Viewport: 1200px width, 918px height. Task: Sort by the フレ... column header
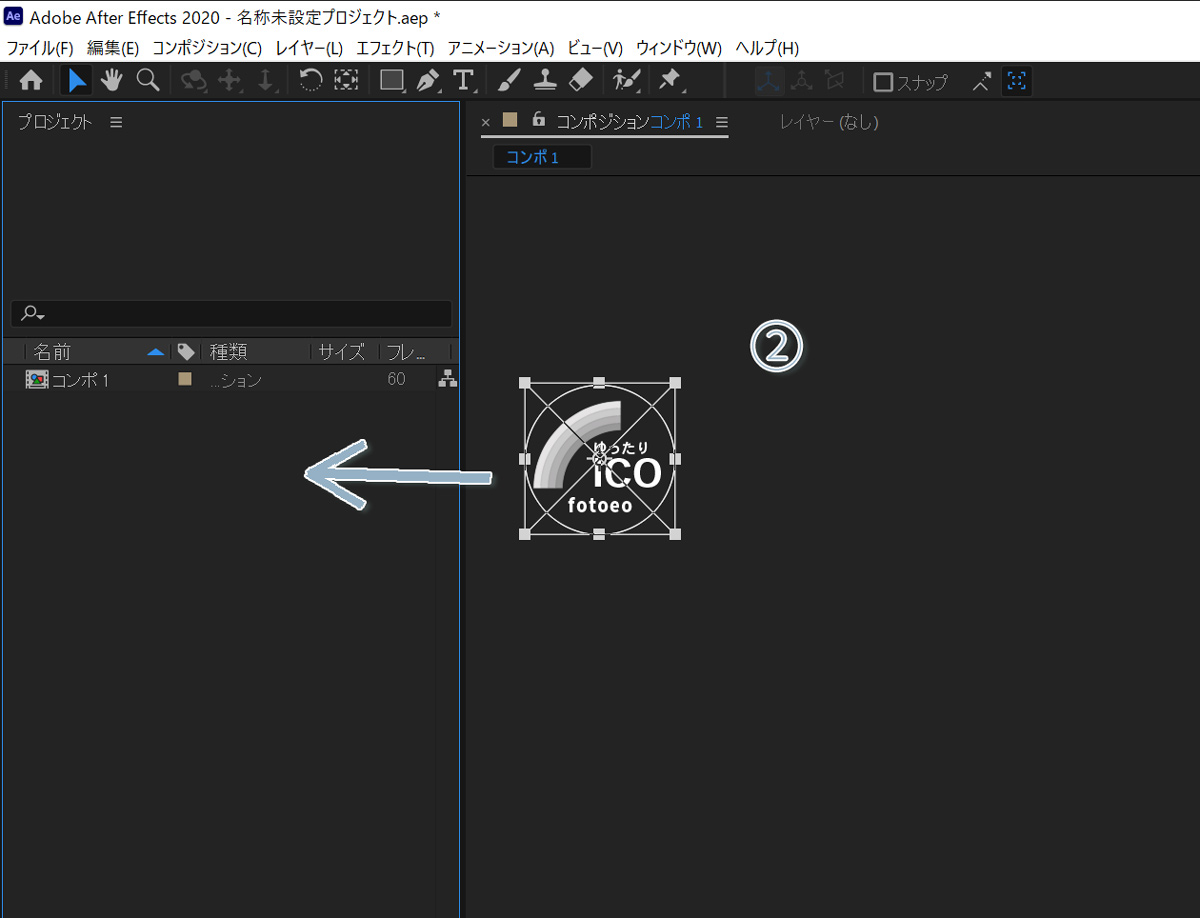coord(406,352)
